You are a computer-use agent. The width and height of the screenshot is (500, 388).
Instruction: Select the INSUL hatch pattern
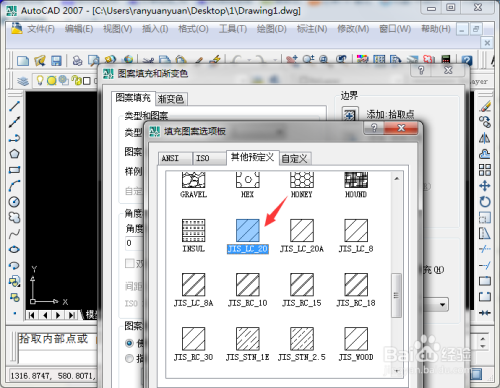pyautogui.click(x=193, y=236)
